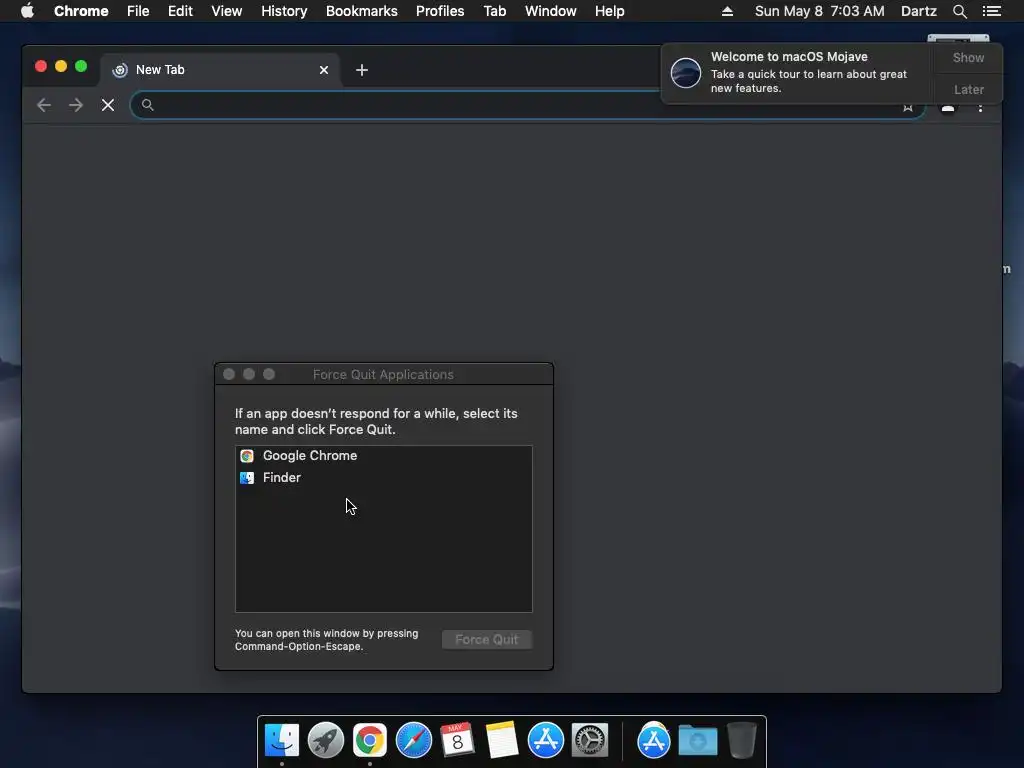
Task: Open the Downloads folder in Dock
Action: [697, 740]
